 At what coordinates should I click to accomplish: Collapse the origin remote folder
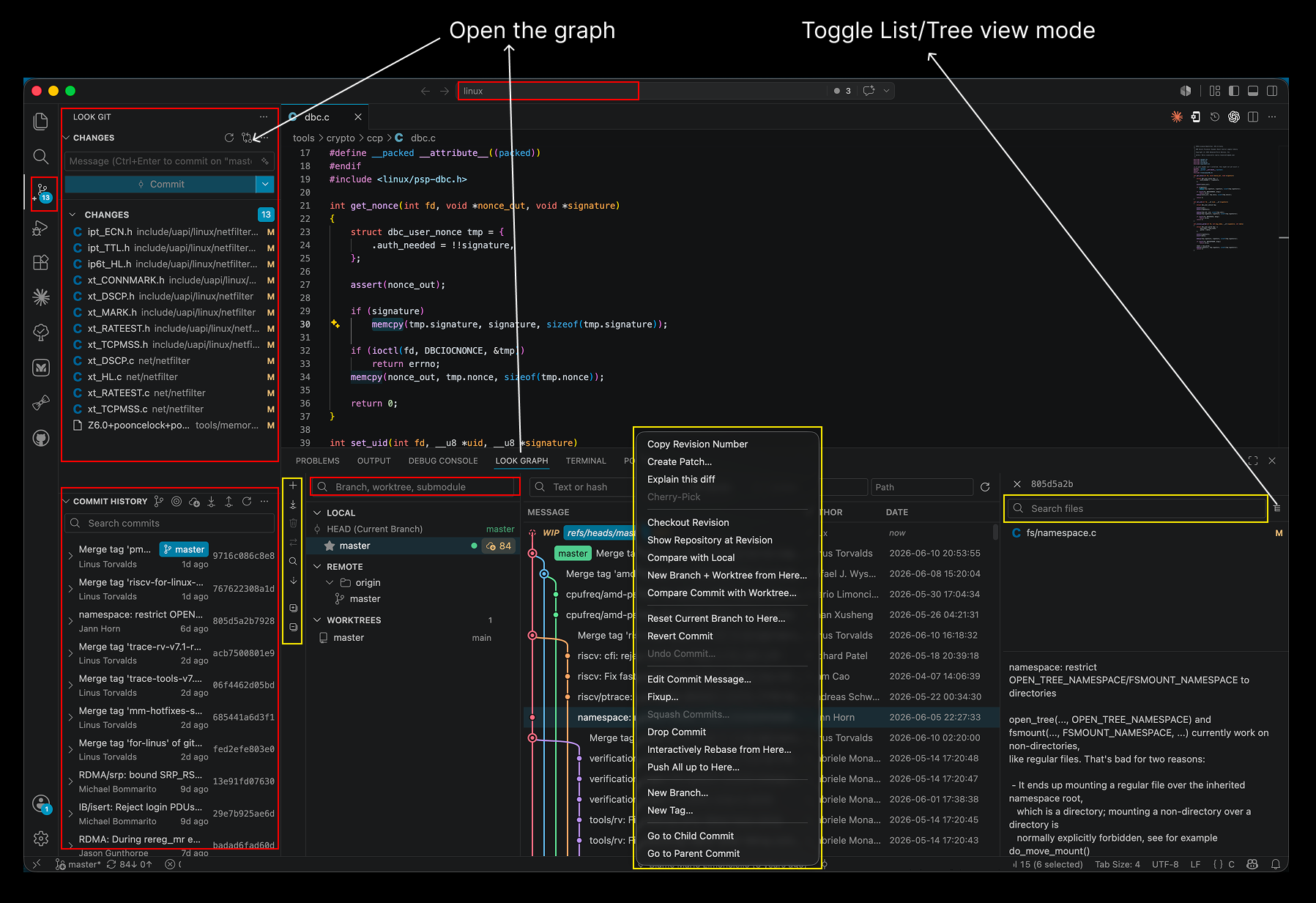coord(330,583)
